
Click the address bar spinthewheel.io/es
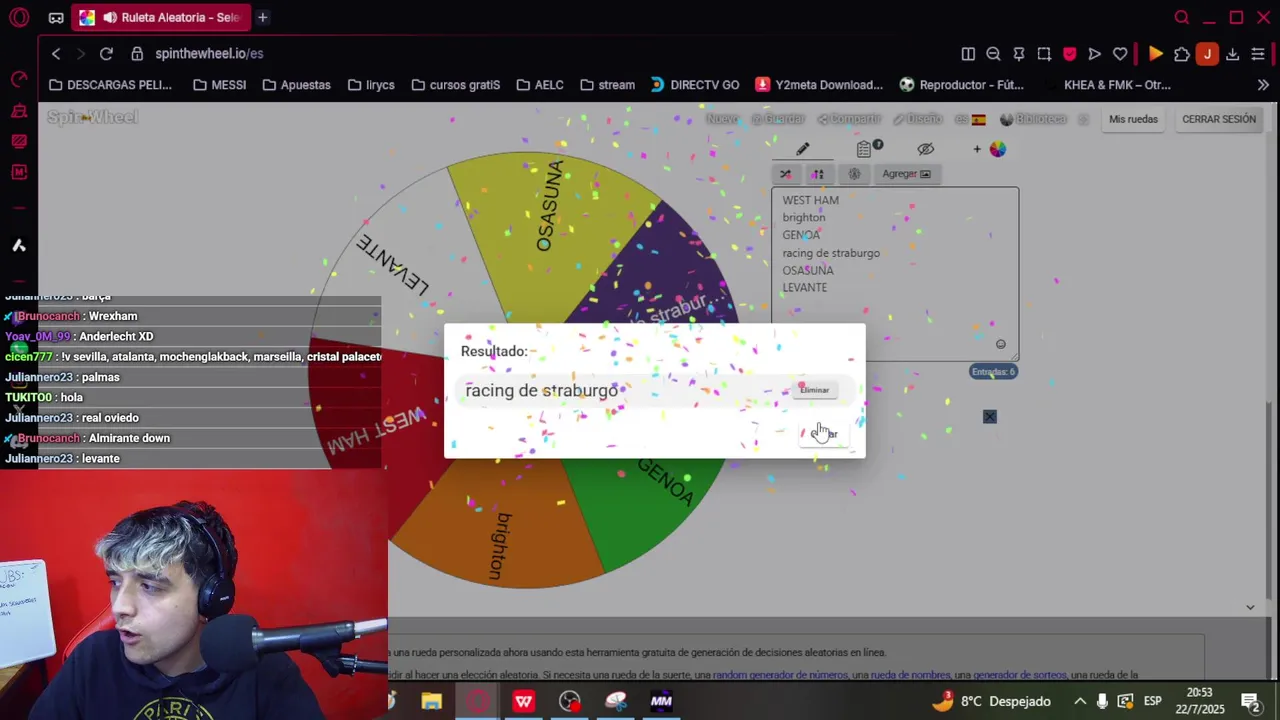click(x=209, y=53)
